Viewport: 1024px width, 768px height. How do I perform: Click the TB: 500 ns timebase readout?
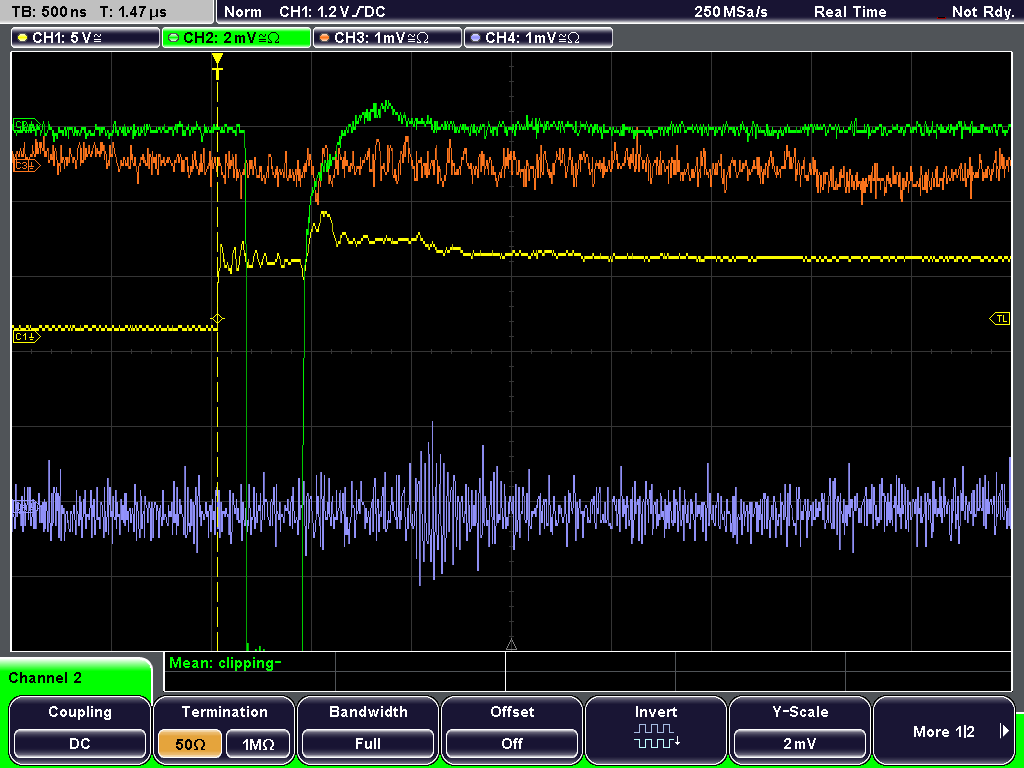point(49,12)
